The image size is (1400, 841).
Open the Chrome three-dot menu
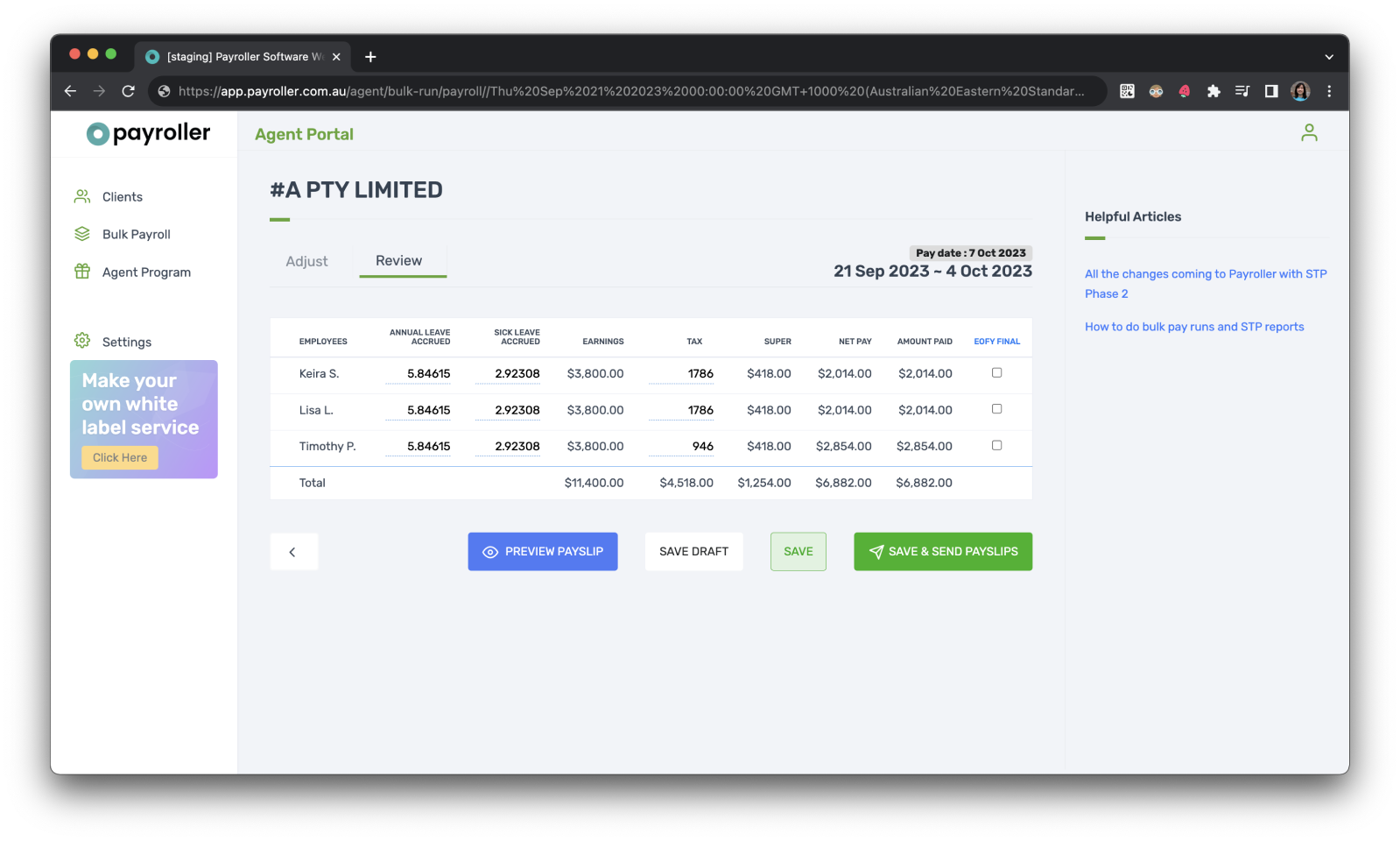[x=1329, y=91]
